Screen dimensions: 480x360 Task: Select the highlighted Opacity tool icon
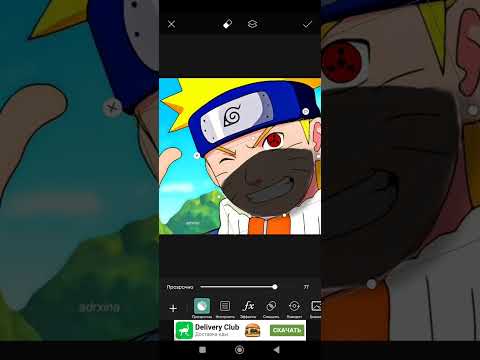[202, 306]
